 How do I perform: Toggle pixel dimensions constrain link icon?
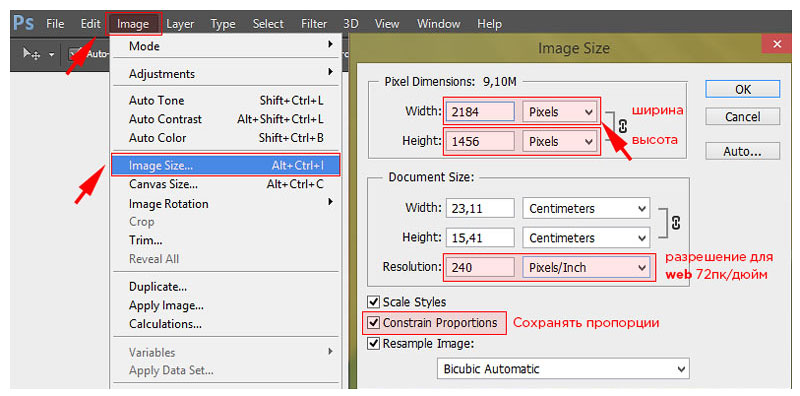(622, 126)
